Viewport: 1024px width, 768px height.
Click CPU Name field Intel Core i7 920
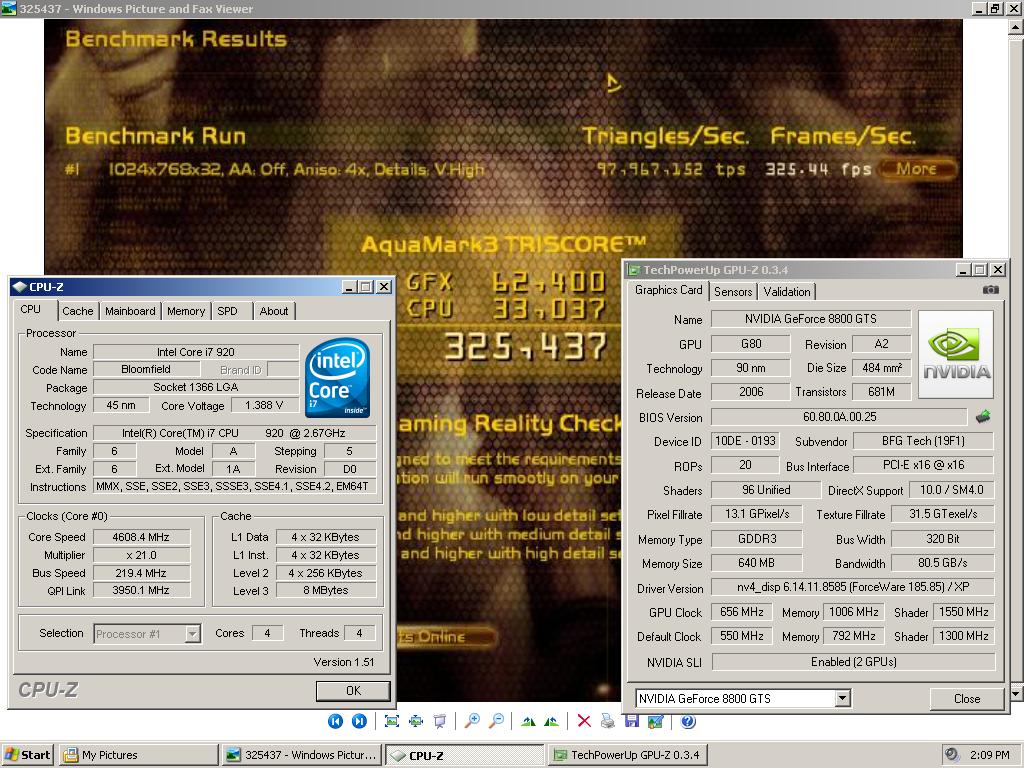(x=196, y=352)
